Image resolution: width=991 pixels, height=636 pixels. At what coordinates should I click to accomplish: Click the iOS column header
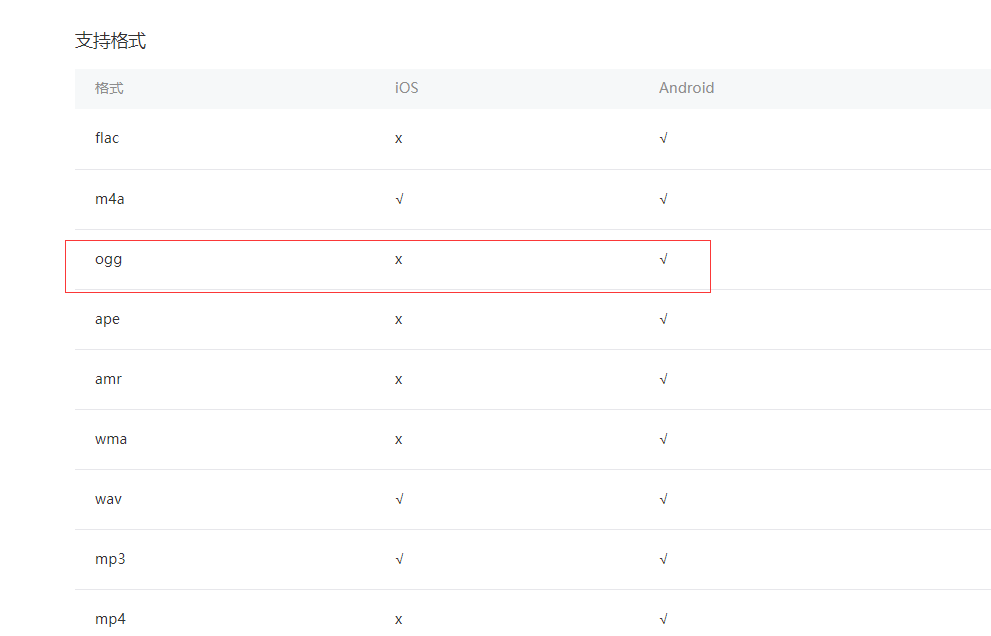pos(406,88)
